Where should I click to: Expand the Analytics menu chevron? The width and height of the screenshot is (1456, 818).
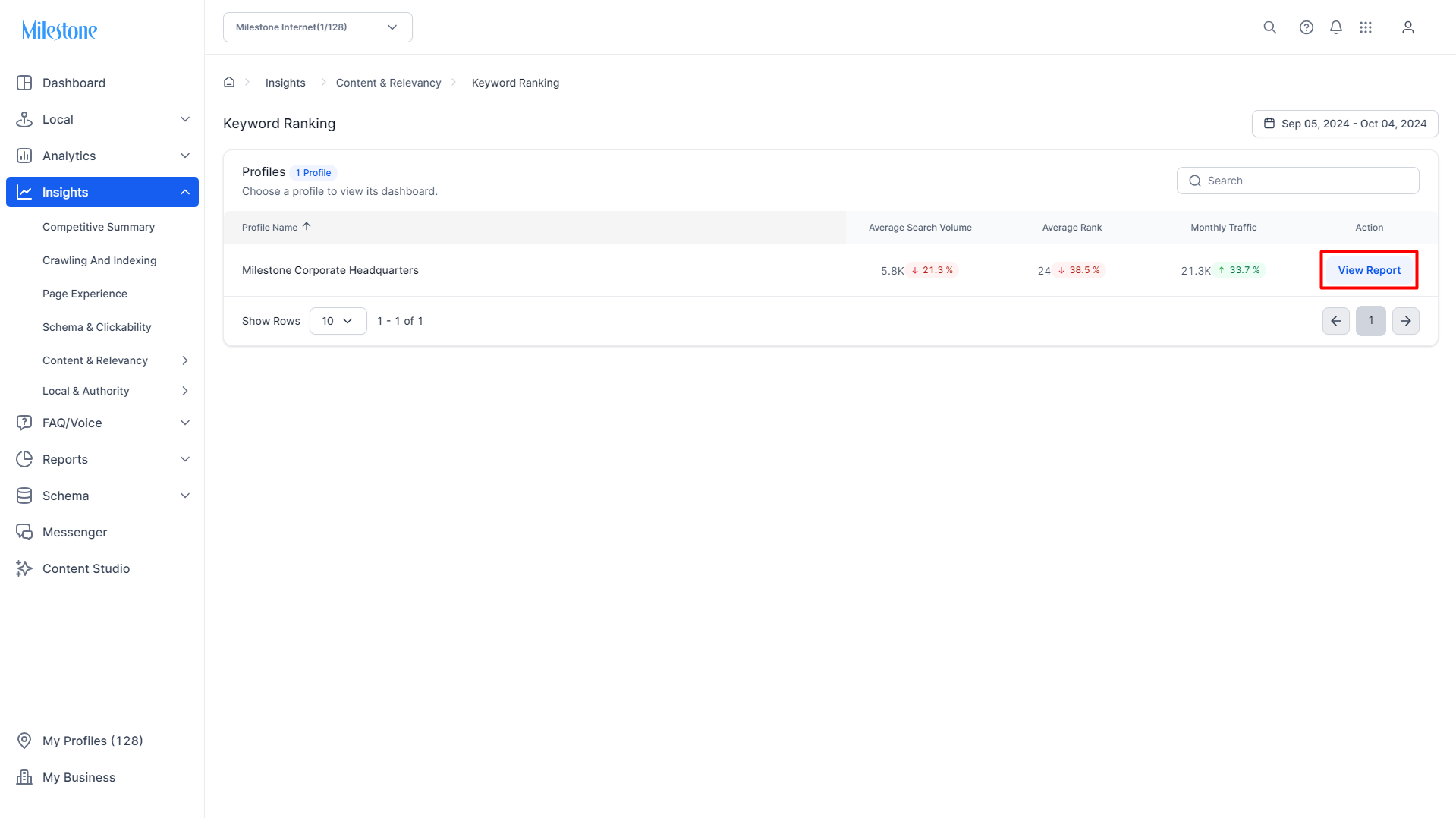coord(185,156)
